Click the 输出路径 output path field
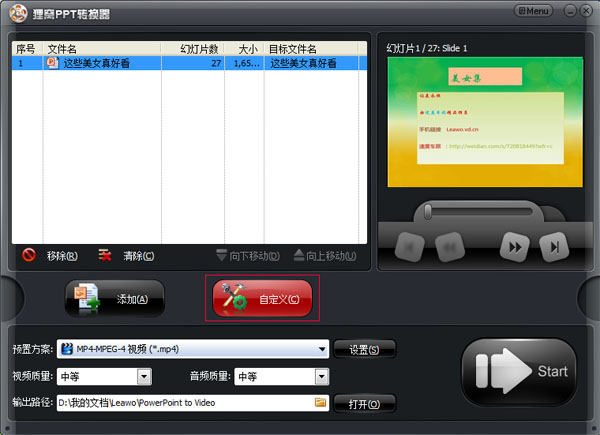Screen dimensions: 600x435 [x=193, y=403]
